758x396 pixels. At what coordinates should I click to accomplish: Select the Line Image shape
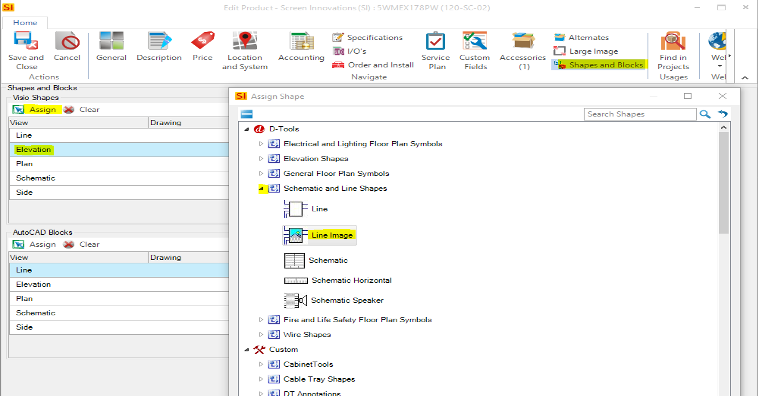[320, 235]
